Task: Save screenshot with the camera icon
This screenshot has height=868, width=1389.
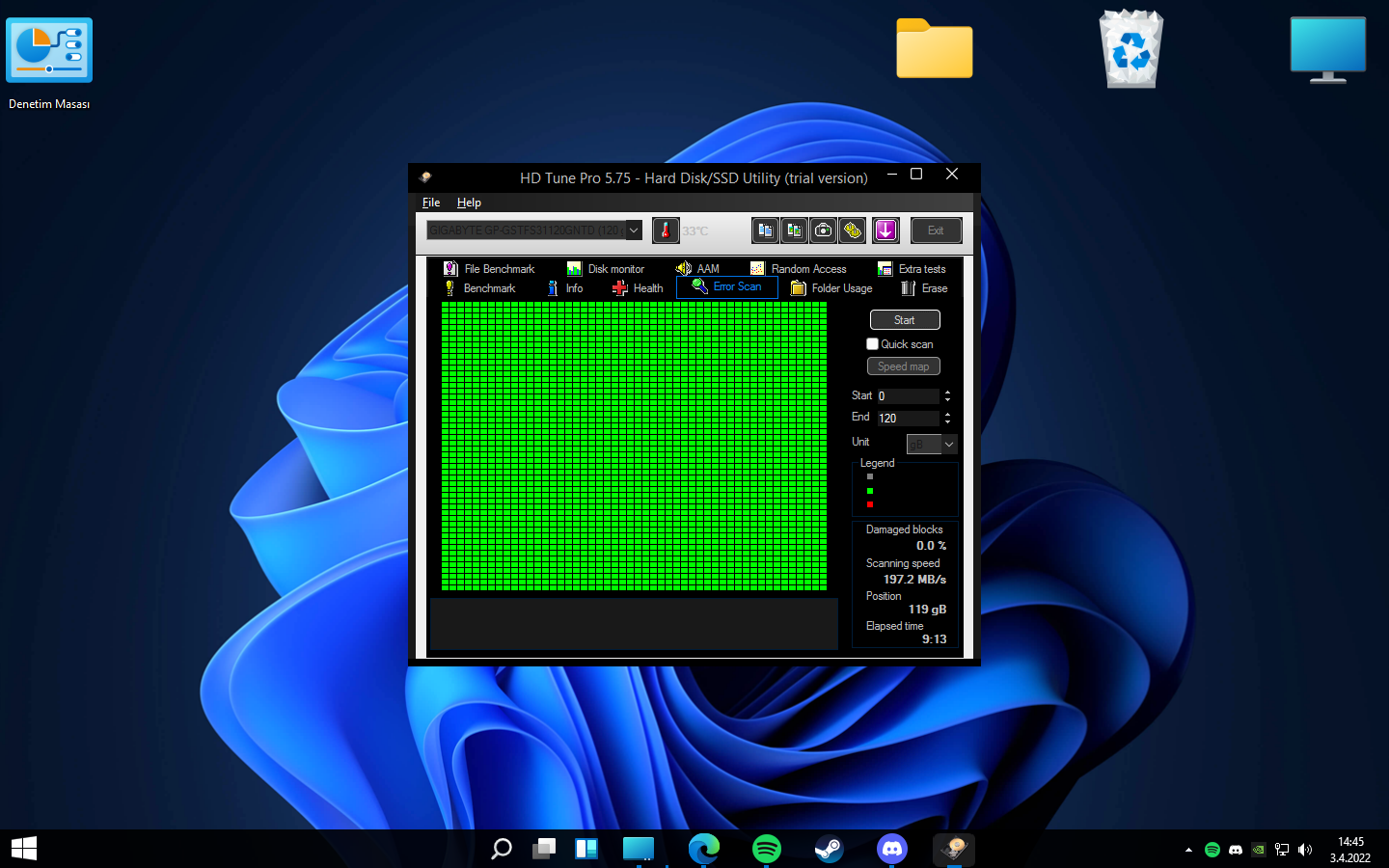Action: pyautogui.click(x=823, y=231)
